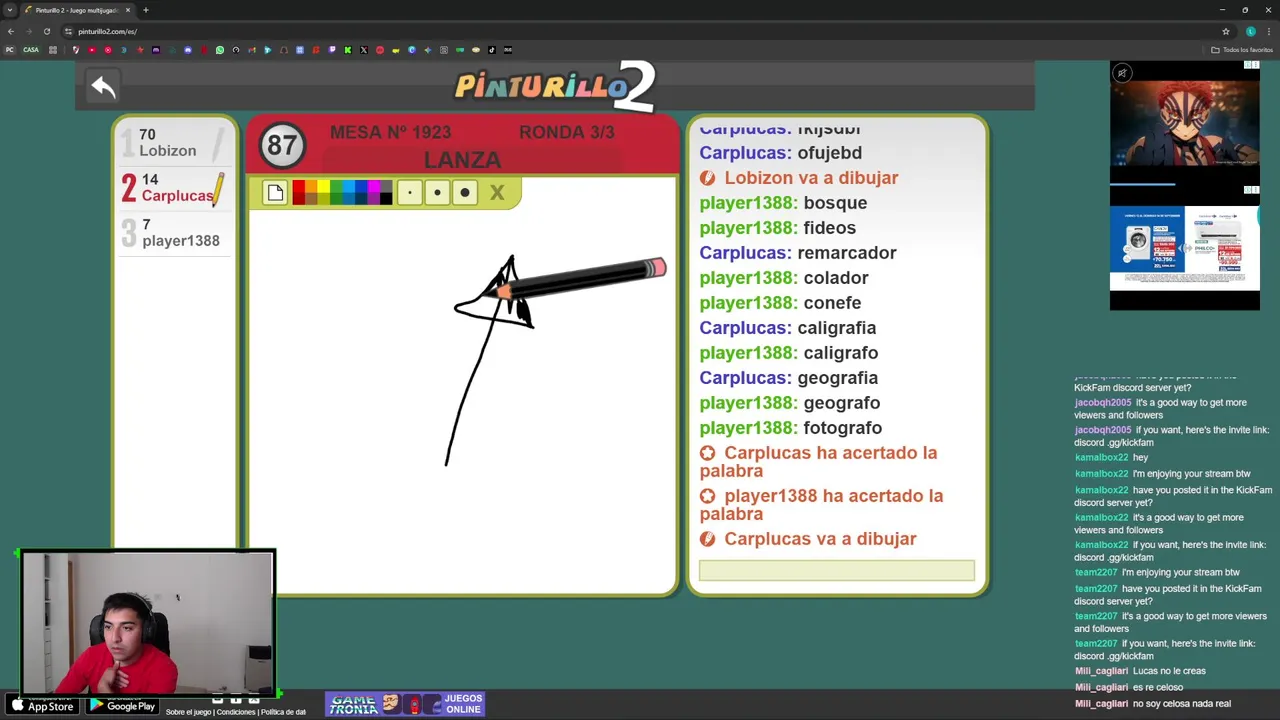Pick the black color swatch
The width and height of the screenshot is (1280, 720).
(386, 198)
